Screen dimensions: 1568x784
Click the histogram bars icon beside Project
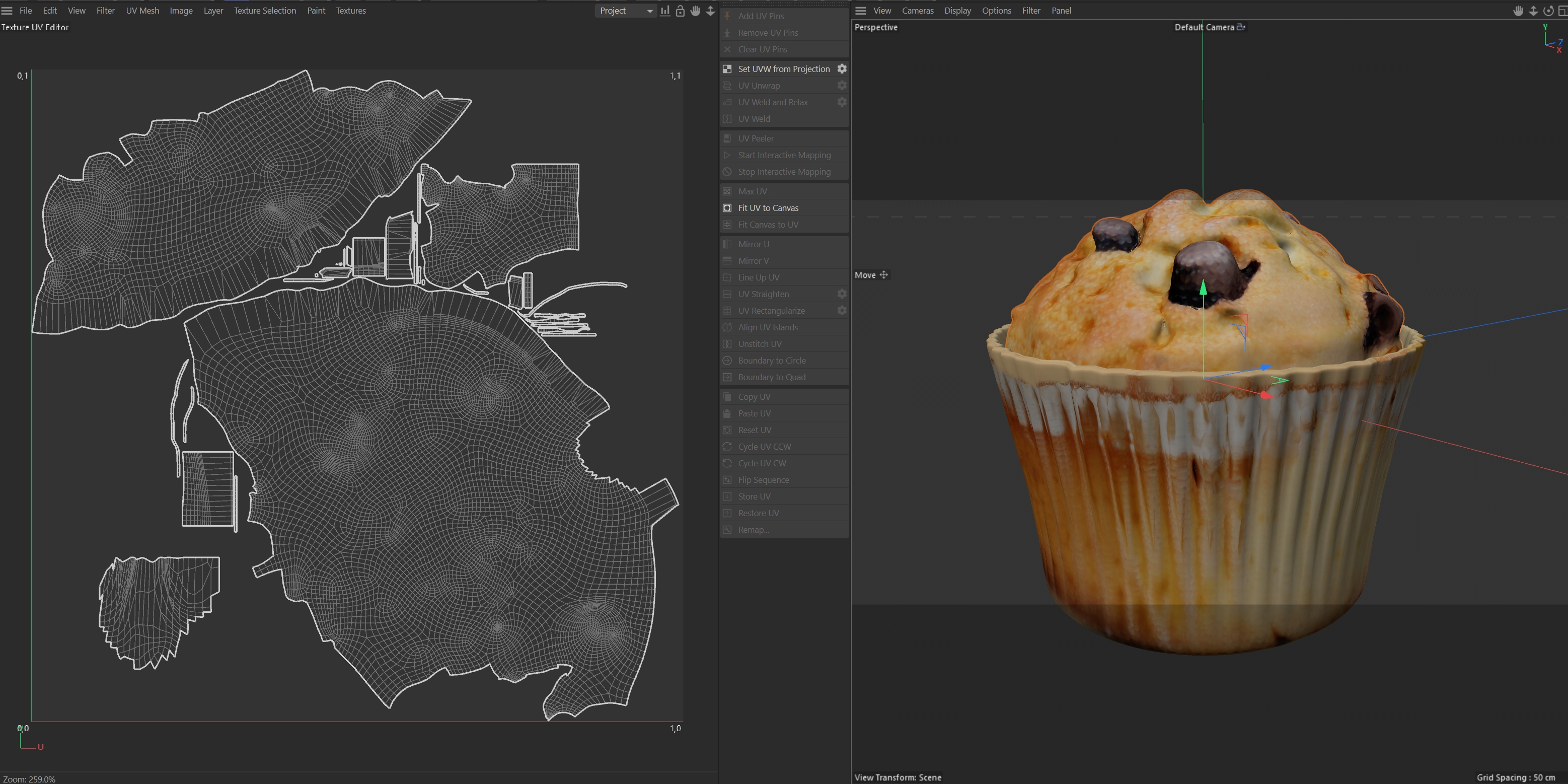pos(665,11)
